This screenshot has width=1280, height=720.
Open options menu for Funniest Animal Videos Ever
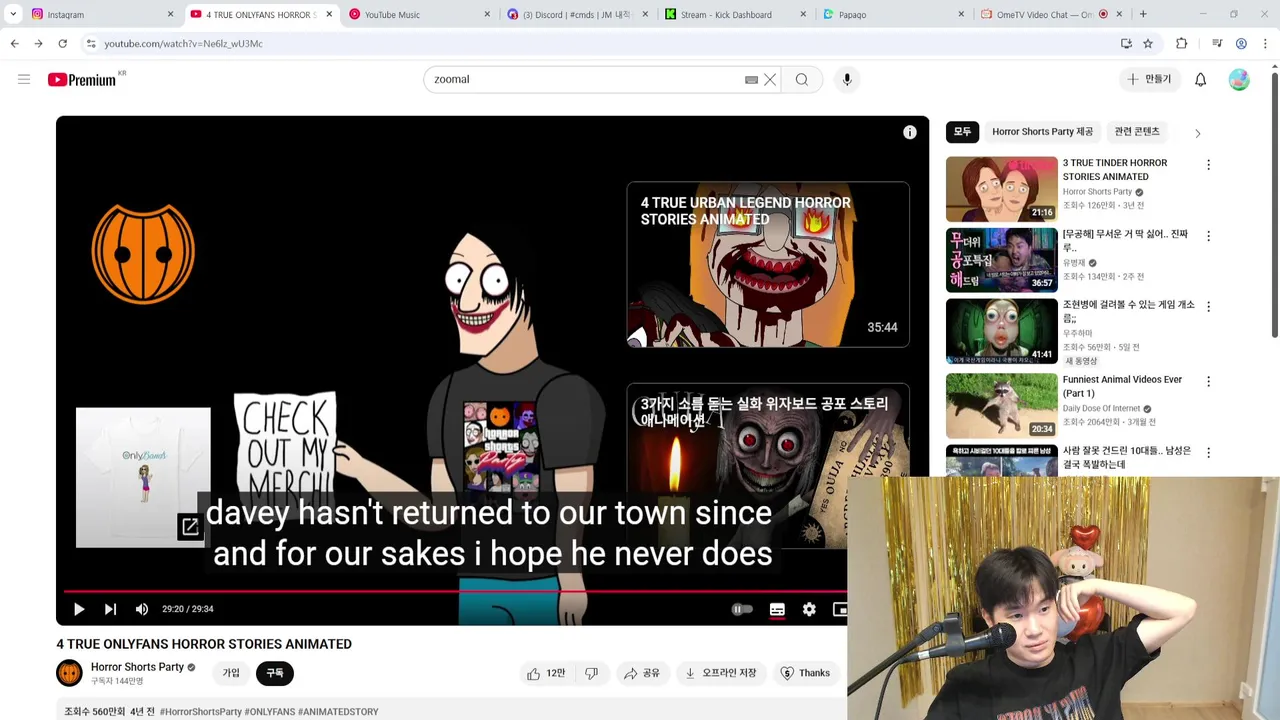1208,381
